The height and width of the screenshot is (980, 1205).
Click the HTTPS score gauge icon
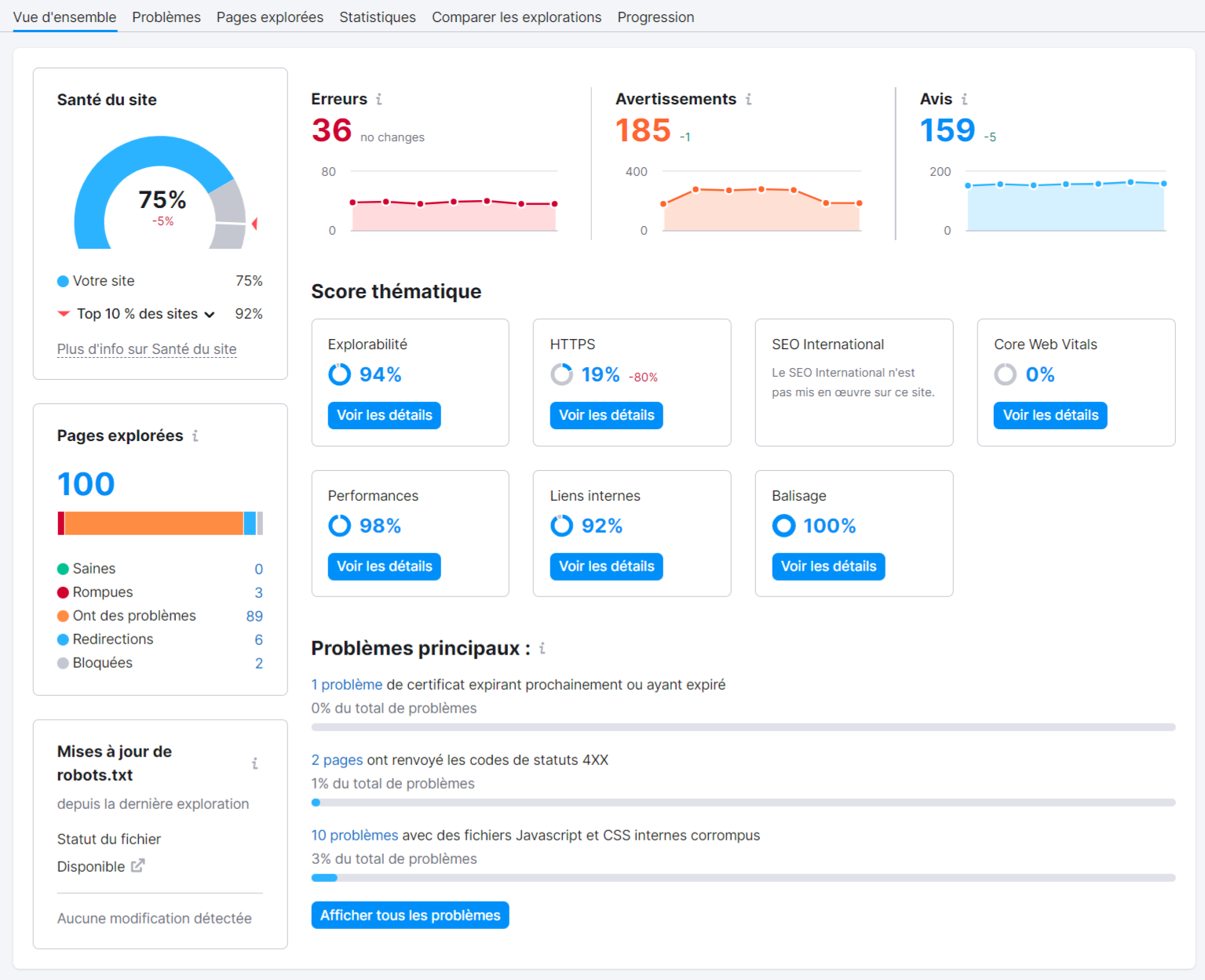tap(561, 374)
